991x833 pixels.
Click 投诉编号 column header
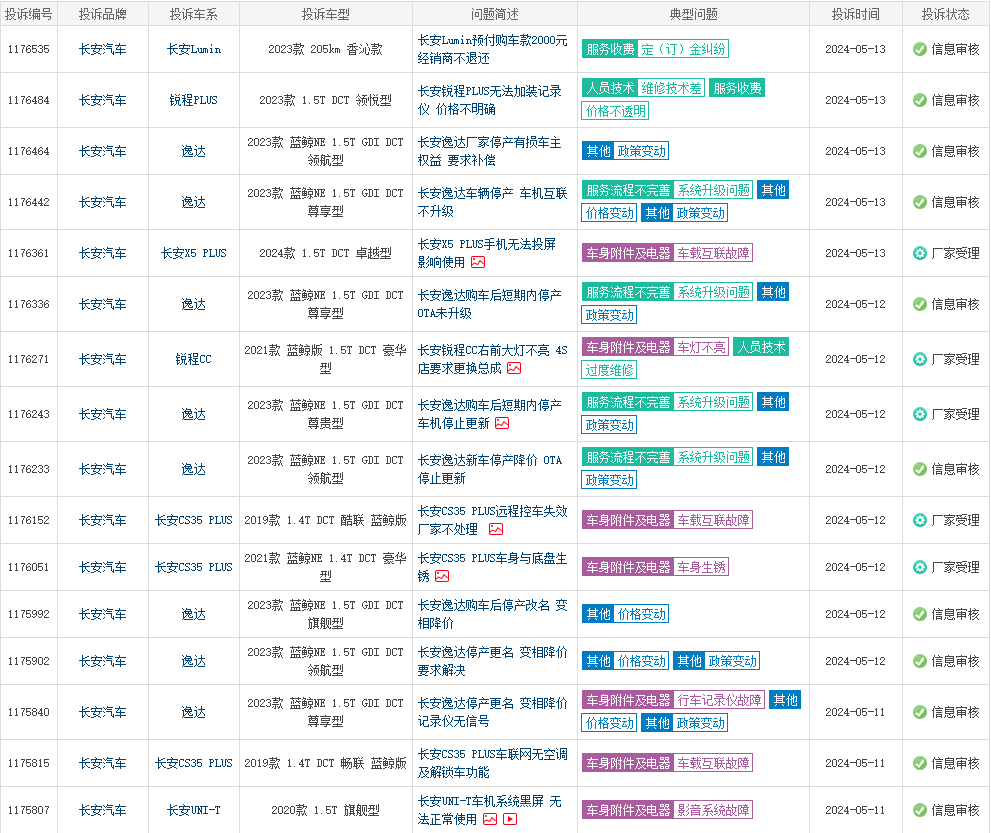click(x=28, y=14)
